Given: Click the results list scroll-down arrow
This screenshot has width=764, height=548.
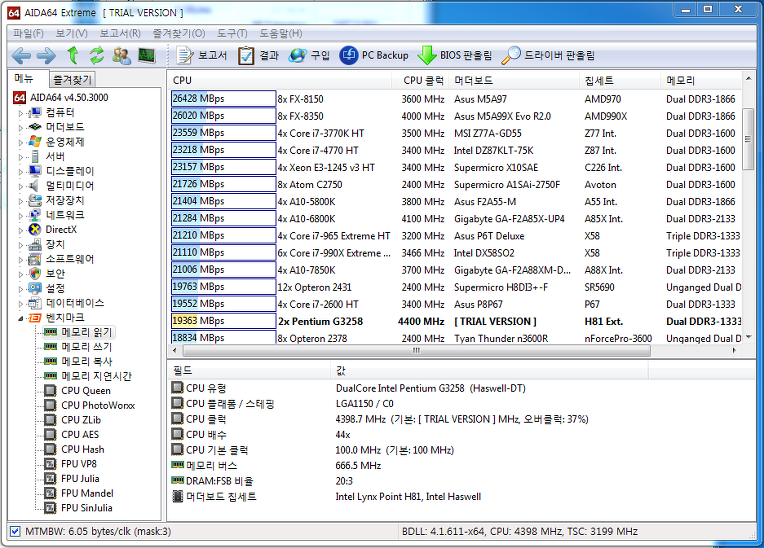Looking at the screenshot, I should (x=748, y=337).
